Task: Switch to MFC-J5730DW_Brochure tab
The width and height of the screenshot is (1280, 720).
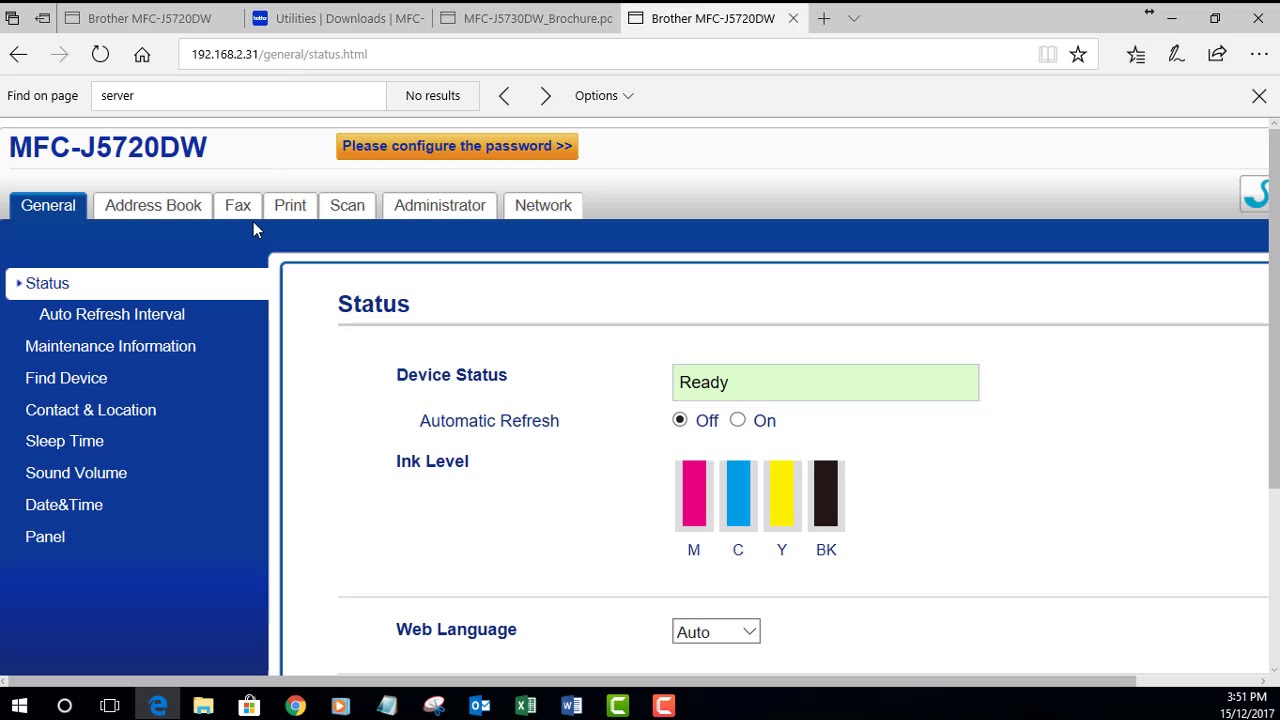Action: click(x=526, y=18)
